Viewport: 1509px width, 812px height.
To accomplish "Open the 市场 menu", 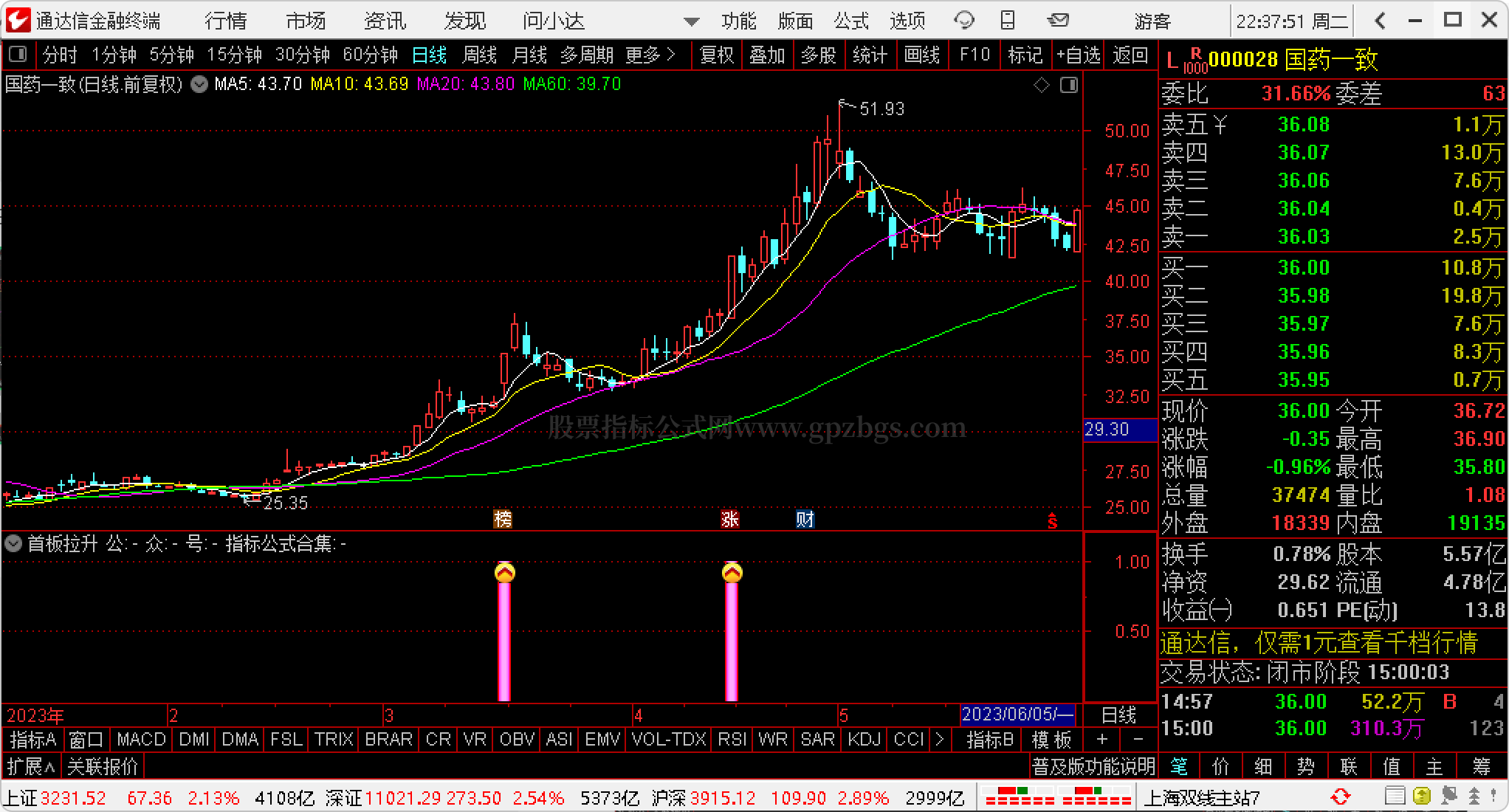I will [306, 21].
